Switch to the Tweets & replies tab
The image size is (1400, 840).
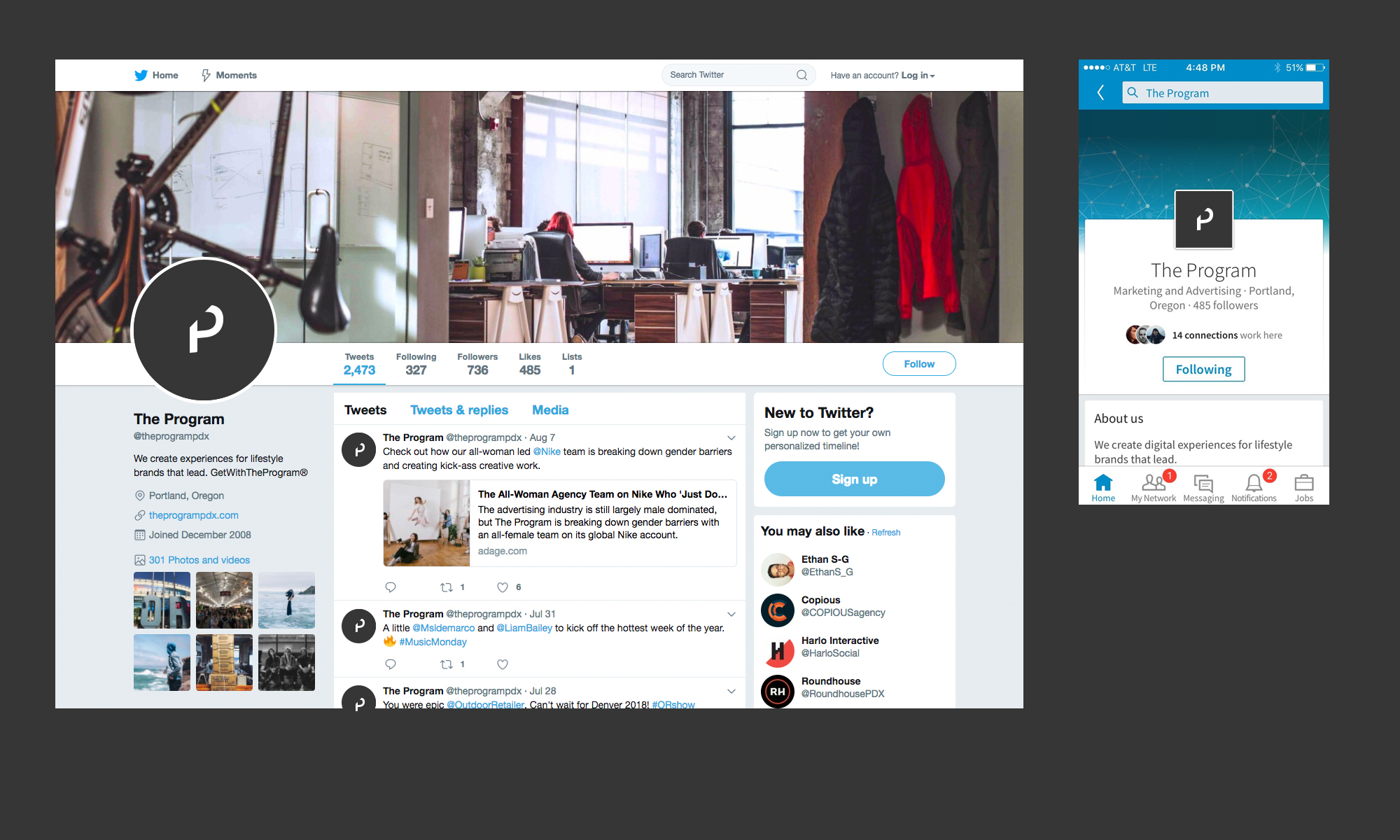pos(459,410)
